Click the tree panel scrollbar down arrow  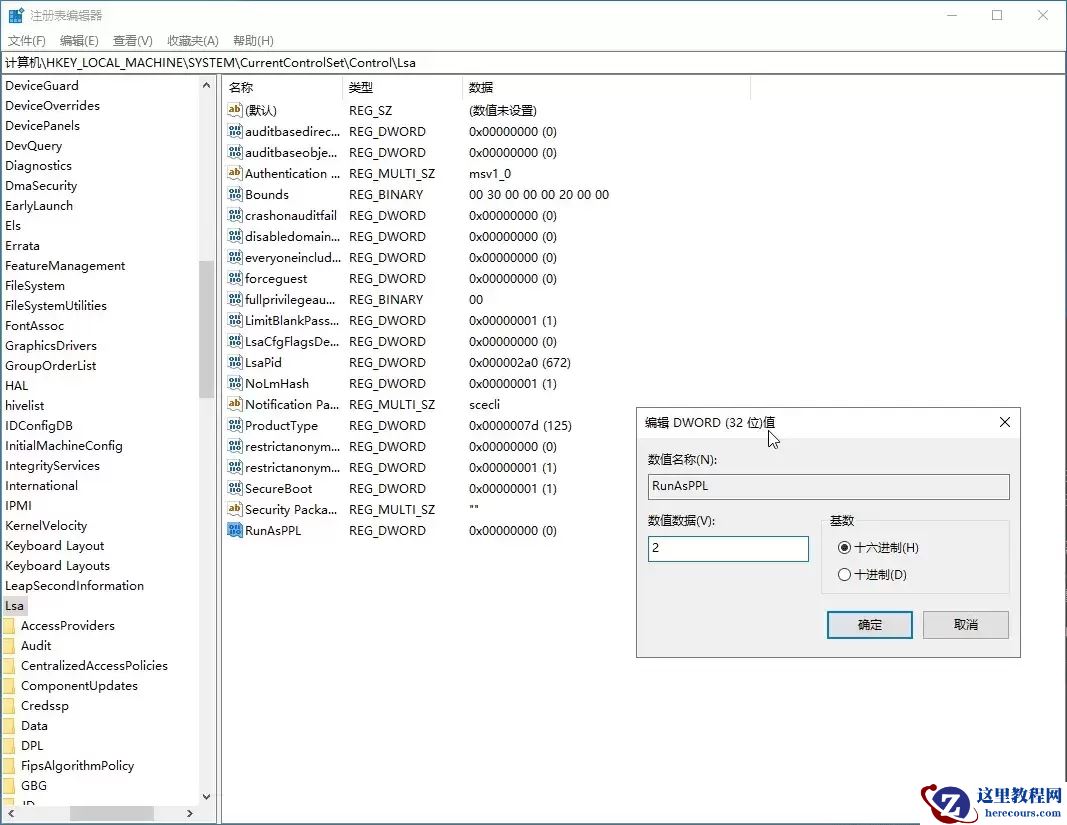(207, 795)
